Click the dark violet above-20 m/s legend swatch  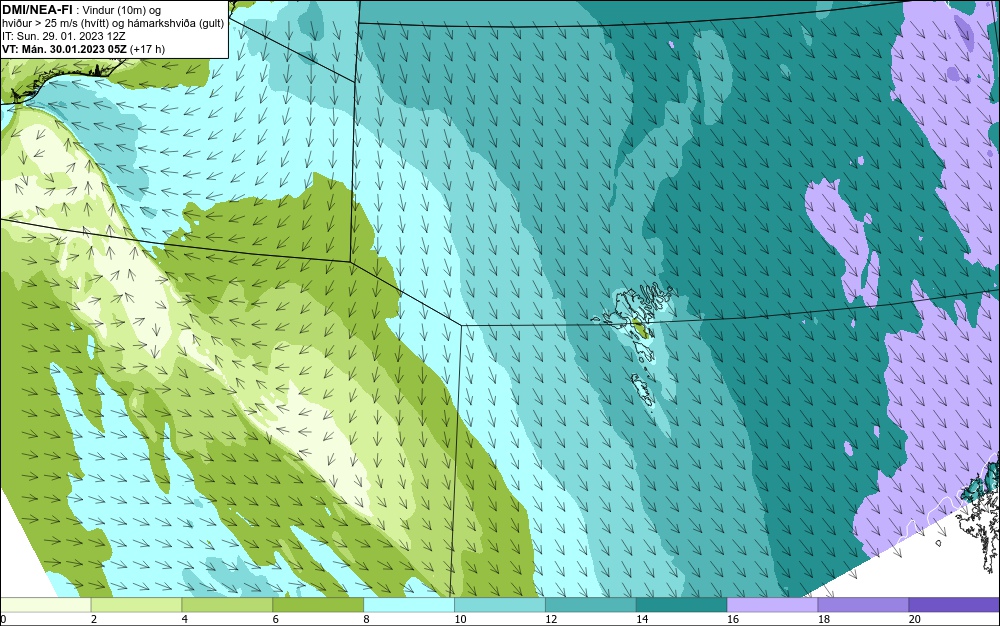point(955,604)
